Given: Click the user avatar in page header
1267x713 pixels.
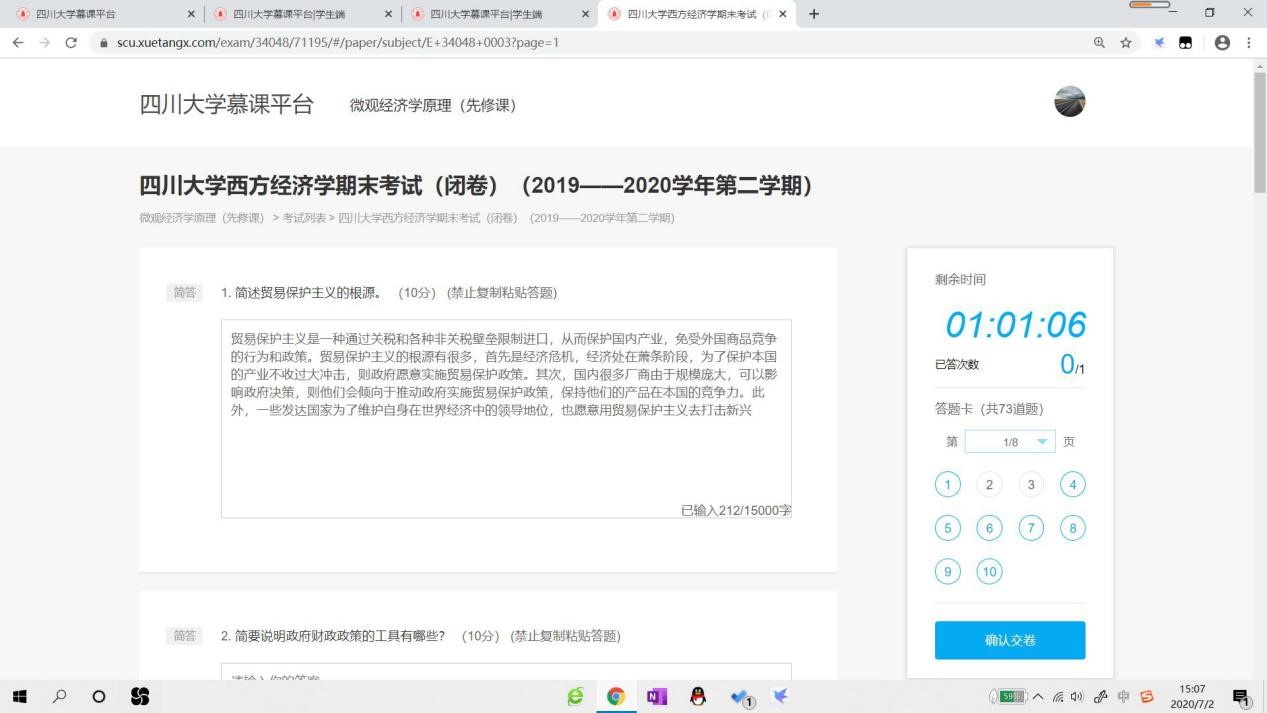Looking at the screenshot, I should click(x=1069, y=102).
